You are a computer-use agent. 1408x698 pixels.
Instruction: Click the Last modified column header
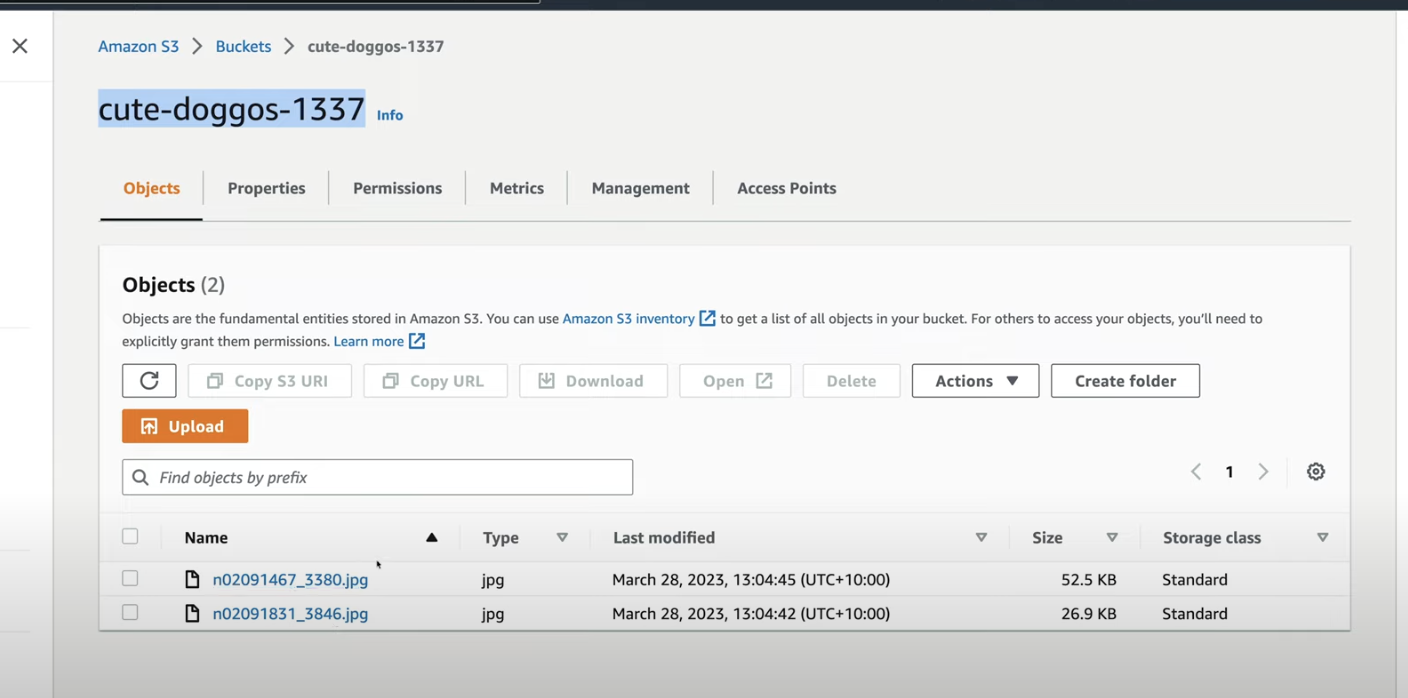click(664, 537)
